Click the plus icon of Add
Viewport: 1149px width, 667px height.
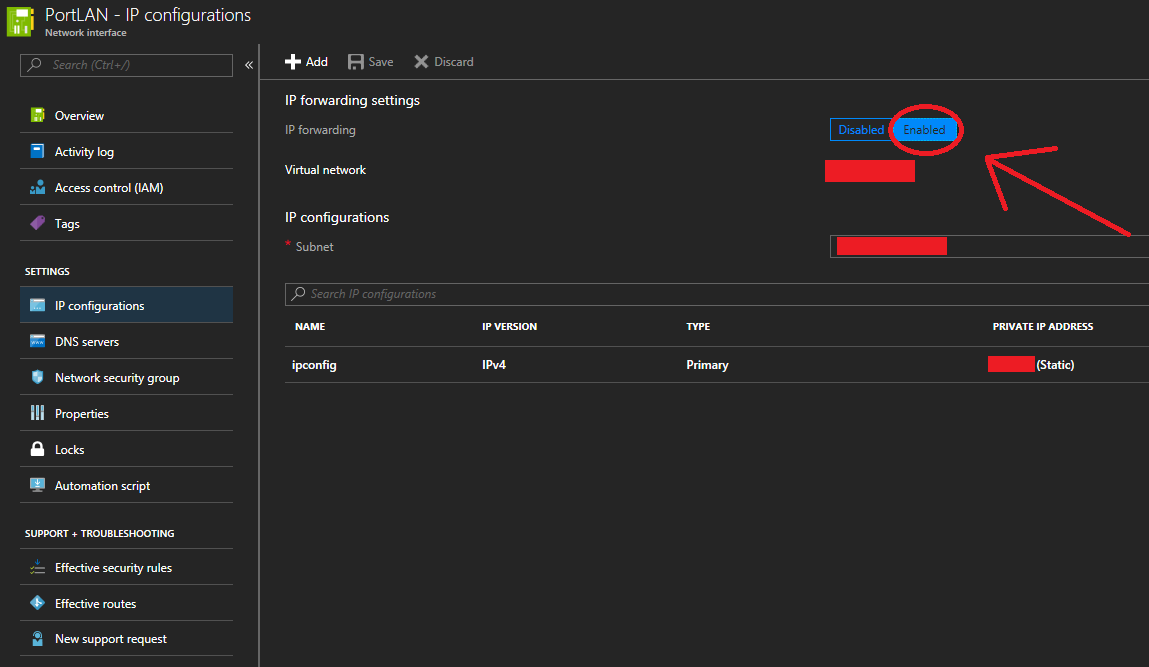click(x=292, y=62)
